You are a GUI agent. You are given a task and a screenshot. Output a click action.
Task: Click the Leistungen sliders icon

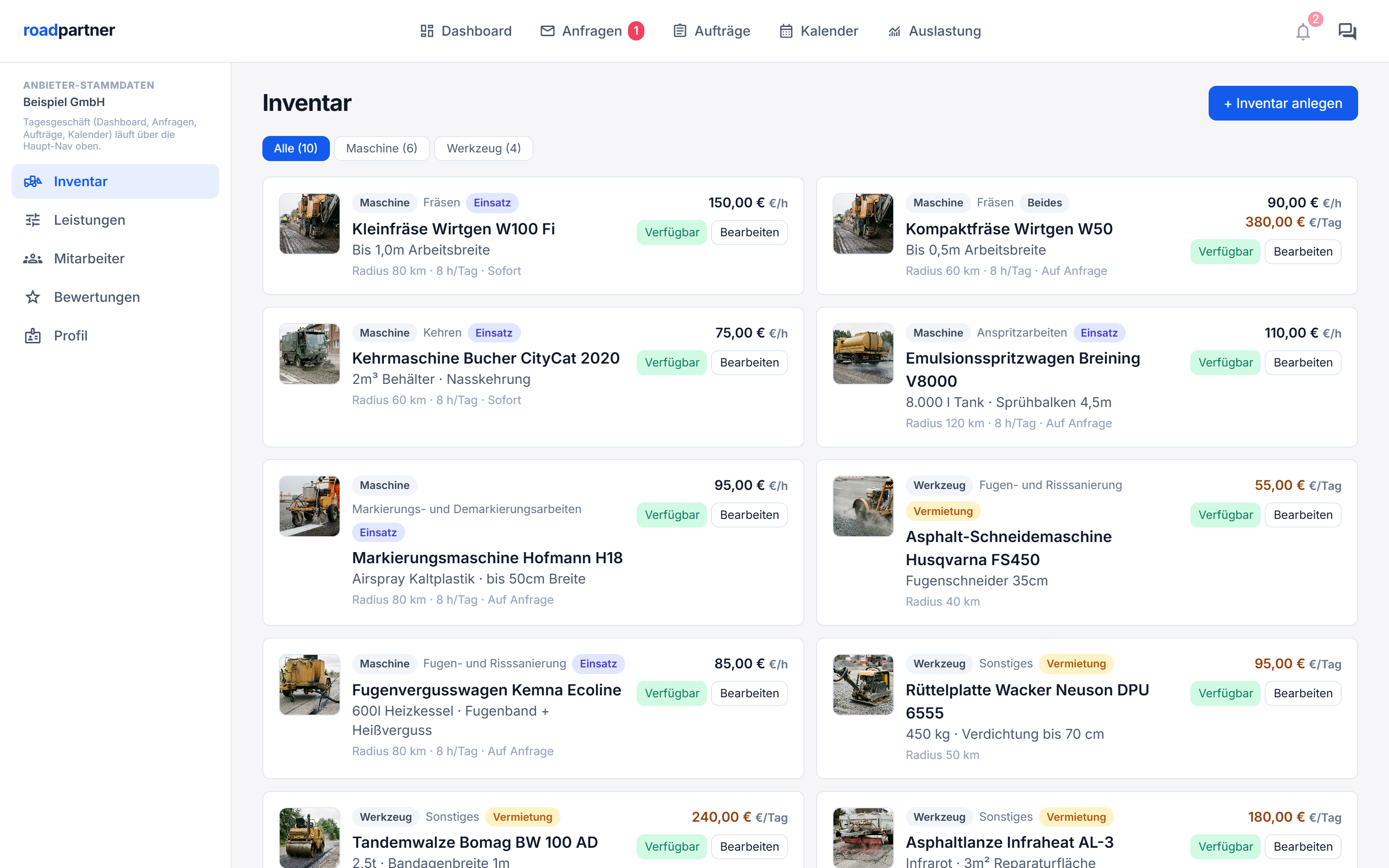(x=33, y=220)
